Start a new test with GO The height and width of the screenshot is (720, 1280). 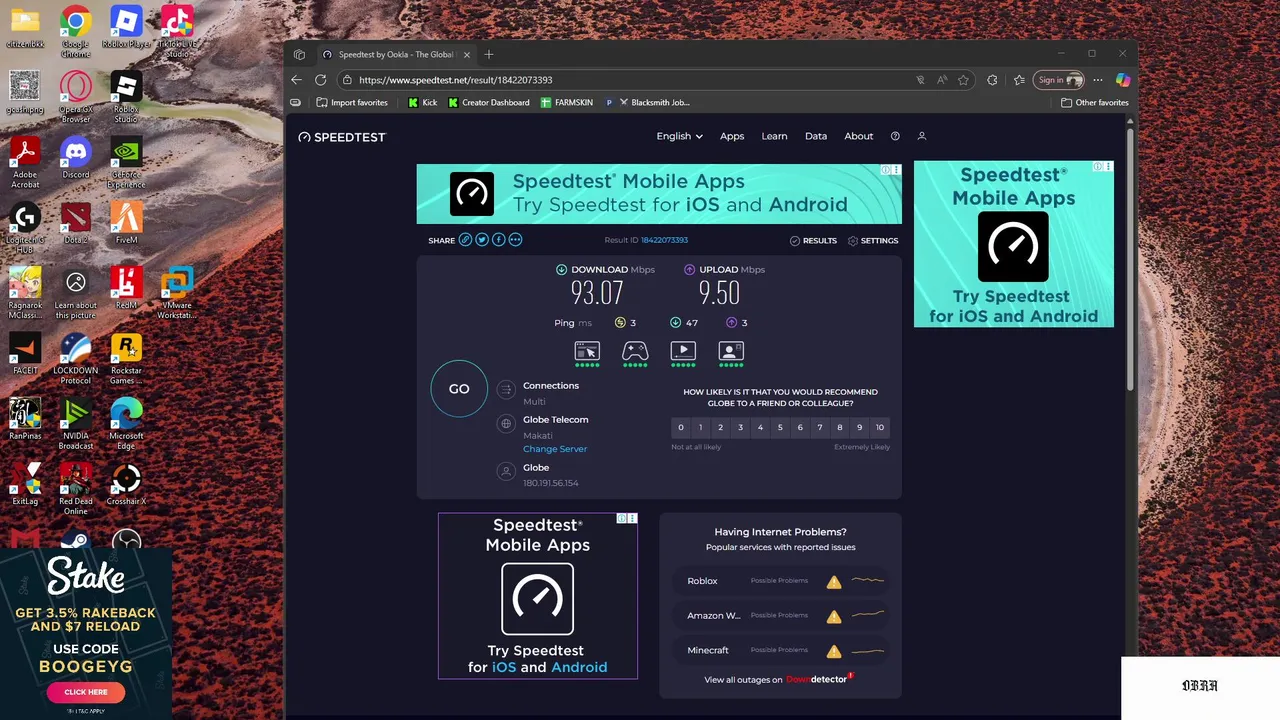(x=459, y=389)
